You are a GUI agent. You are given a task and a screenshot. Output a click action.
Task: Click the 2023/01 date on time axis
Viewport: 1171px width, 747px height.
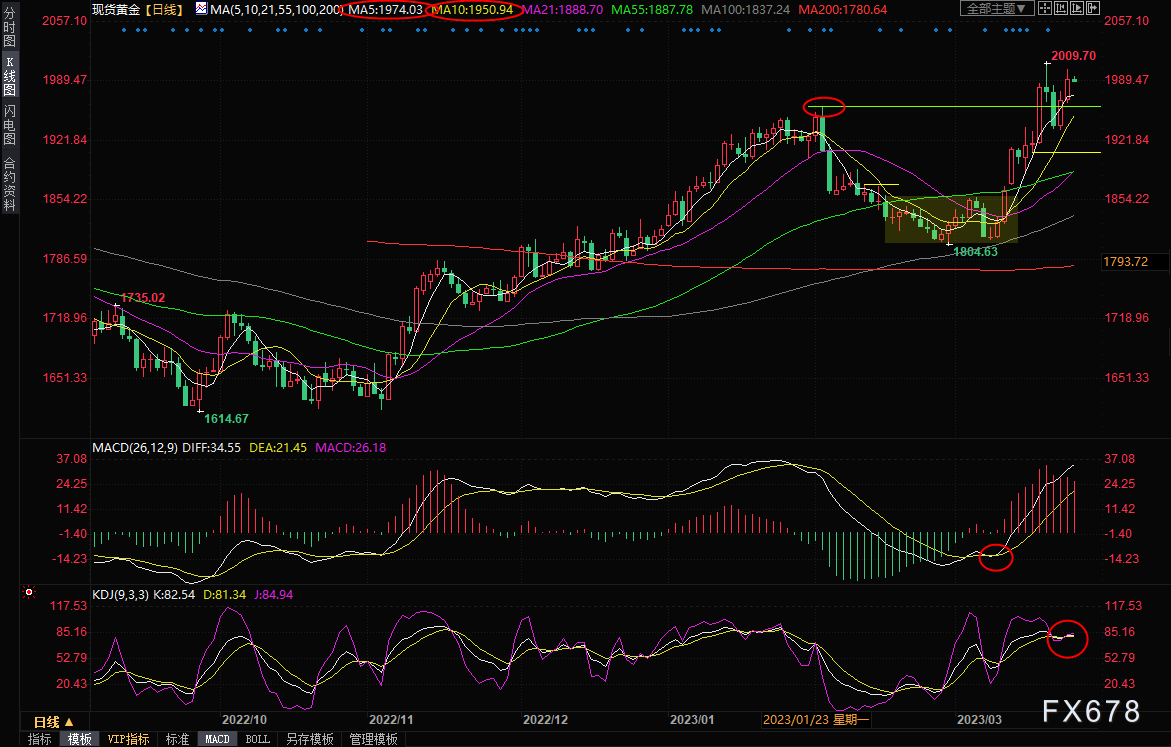(x=692, y=719)
